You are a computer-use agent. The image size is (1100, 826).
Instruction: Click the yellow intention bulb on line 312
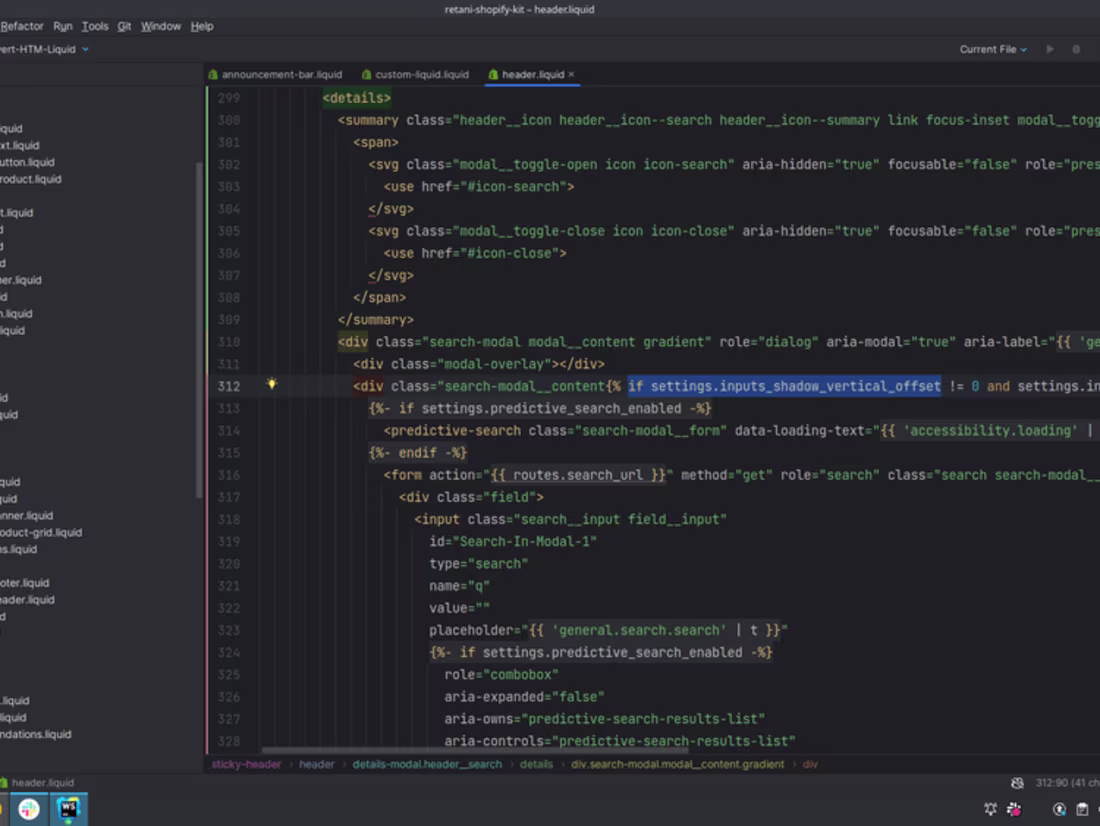(273, 386)
